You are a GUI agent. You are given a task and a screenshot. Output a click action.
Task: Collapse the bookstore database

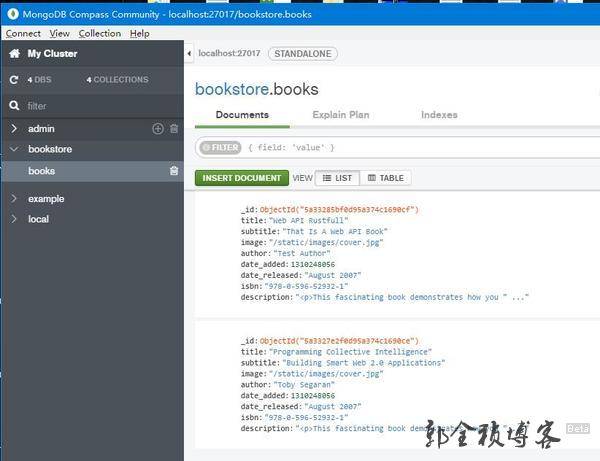[x=14, y=149]
